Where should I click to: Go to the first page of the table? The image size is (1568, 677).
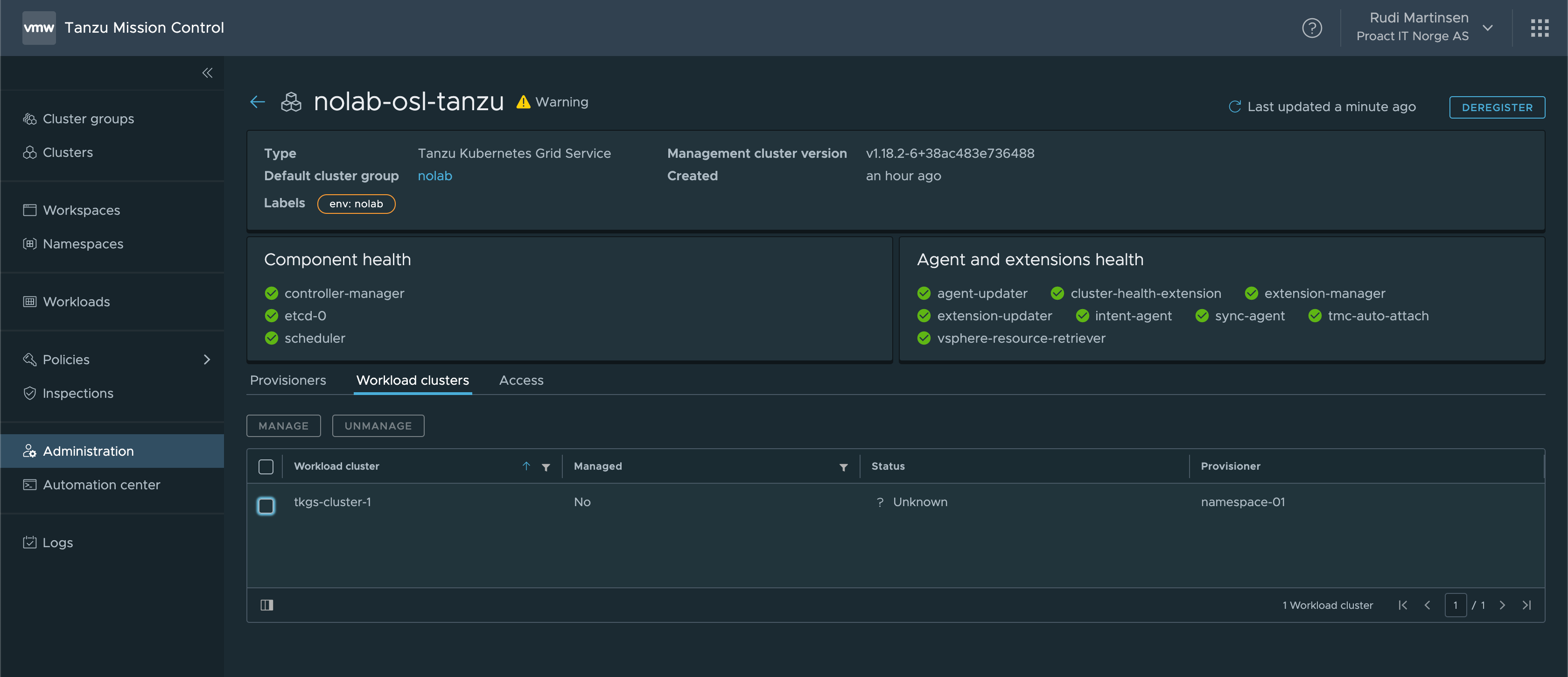coord(1403,605)
